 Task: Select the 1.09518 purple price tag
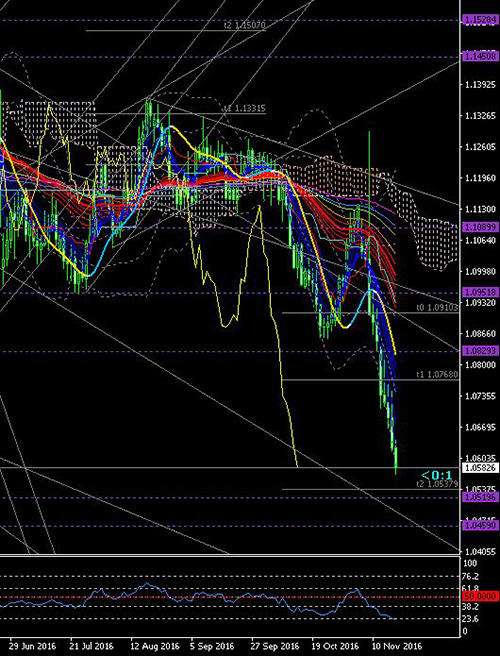click(x=480, y=292)
